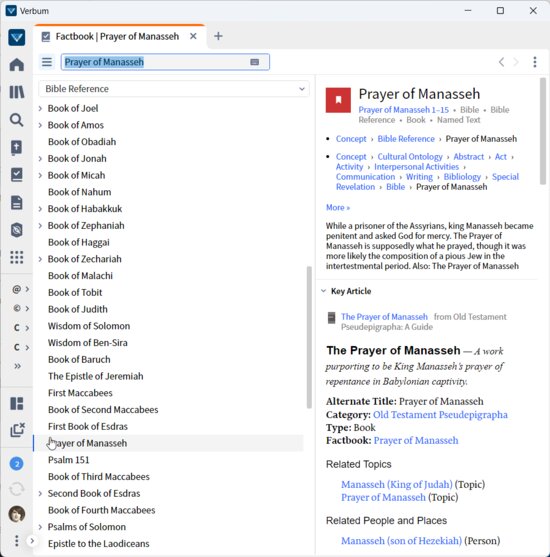The image size is (550, 557).
Task: Select the Factbook | Prayer of Manasseh tab
Action: coord(117,36)
